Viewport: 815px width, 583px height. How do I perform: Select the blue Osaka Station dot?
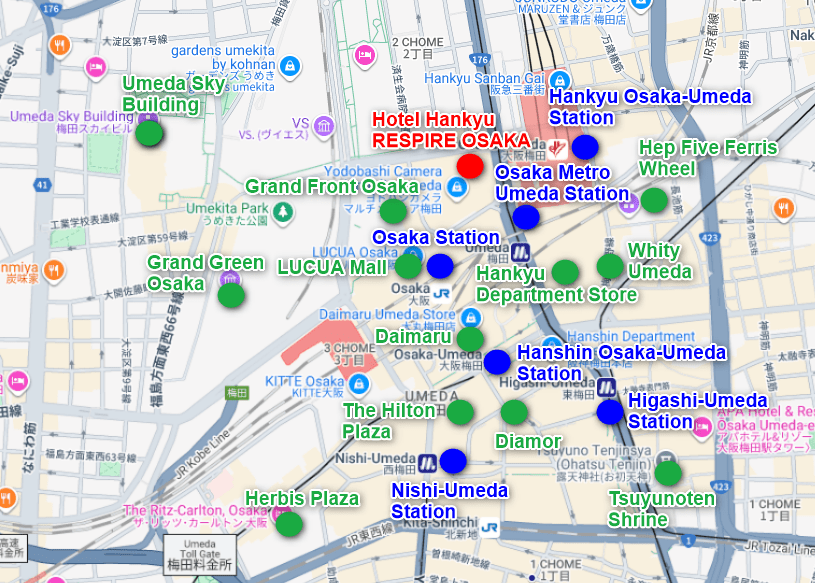click(x=440, y=267)
